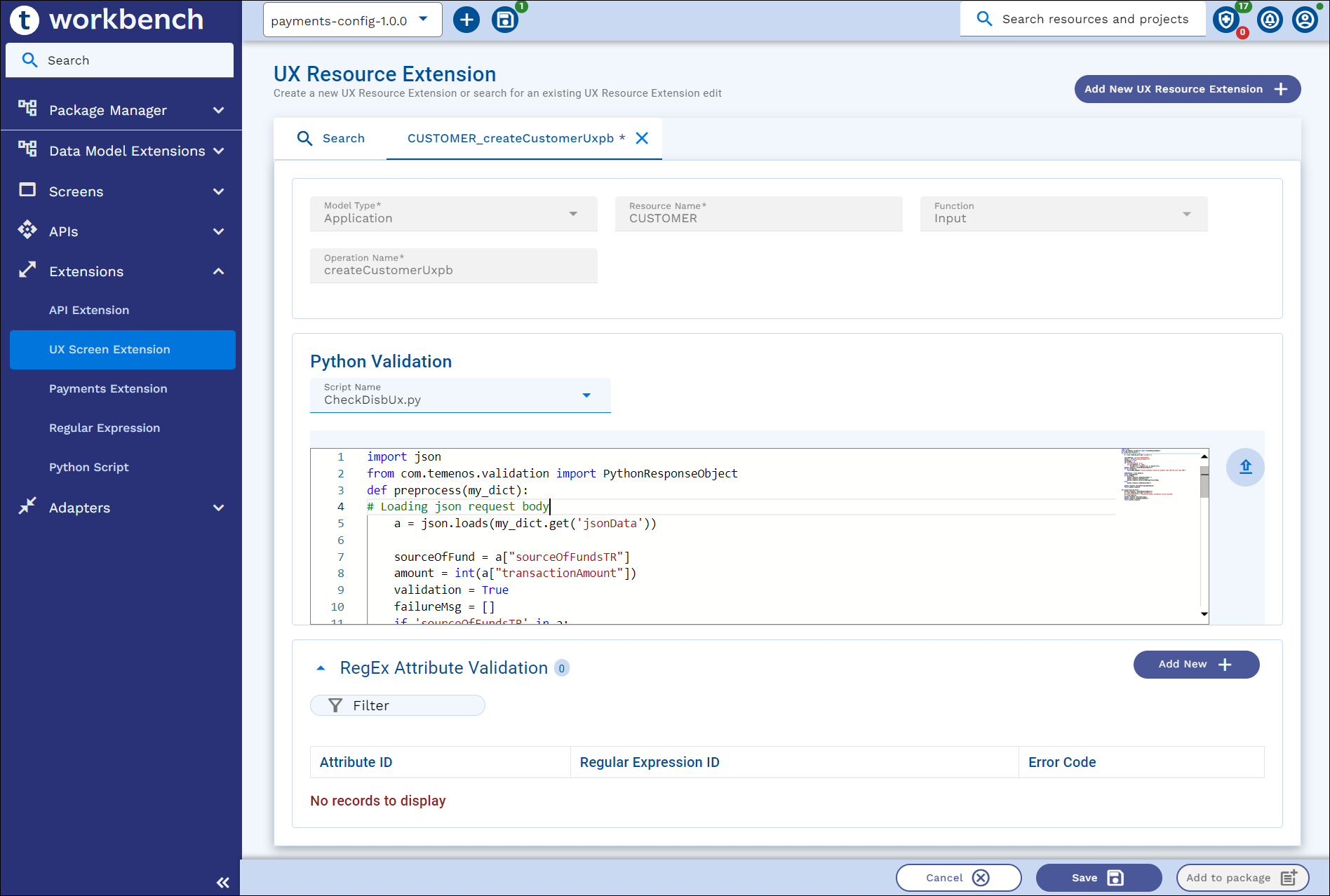Click the Save button at bottom

pyautogui.click(x=1098, y=878)
